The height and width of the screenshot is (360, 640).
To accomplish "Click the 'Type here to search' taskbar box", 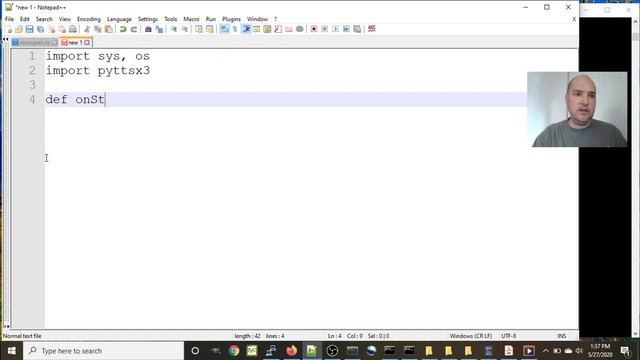I will tap(104, 351).
